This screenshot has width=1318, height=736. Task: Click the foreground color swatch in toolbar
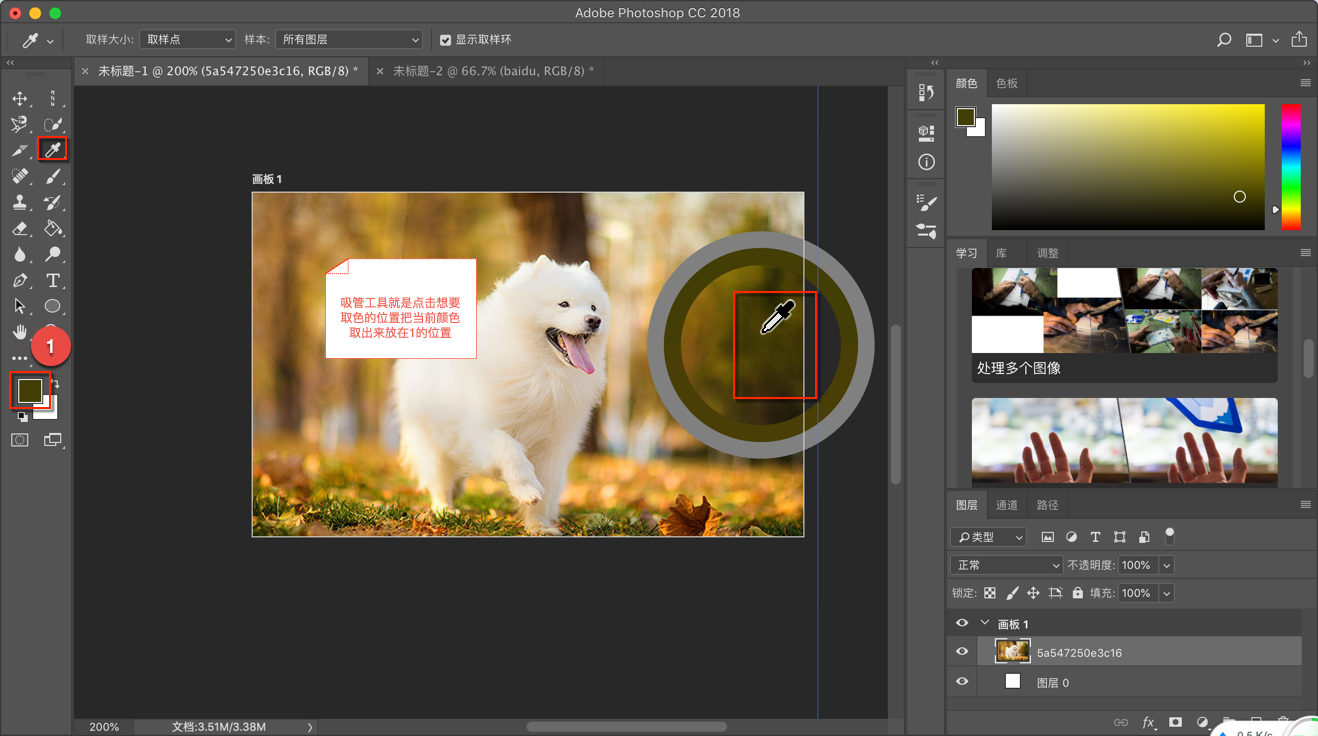[x=29, y=390]
